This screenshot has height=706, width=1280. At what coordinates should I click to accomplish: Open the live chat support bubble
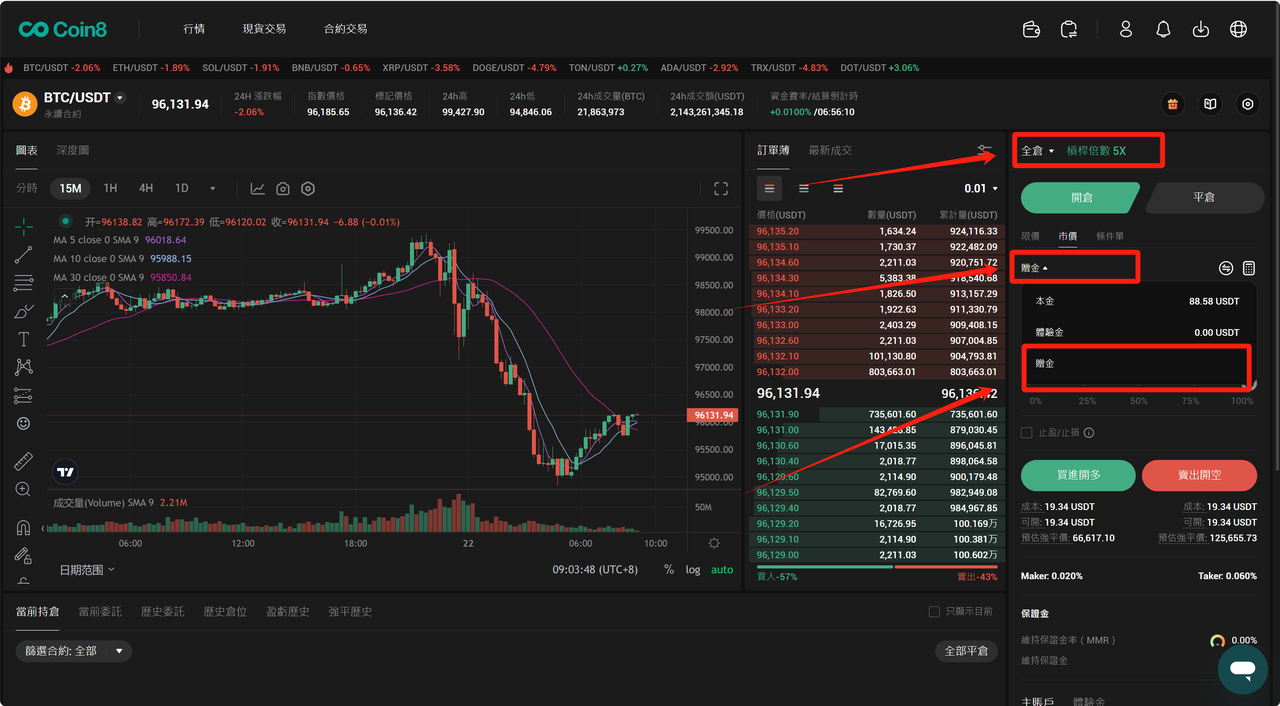1242,669
